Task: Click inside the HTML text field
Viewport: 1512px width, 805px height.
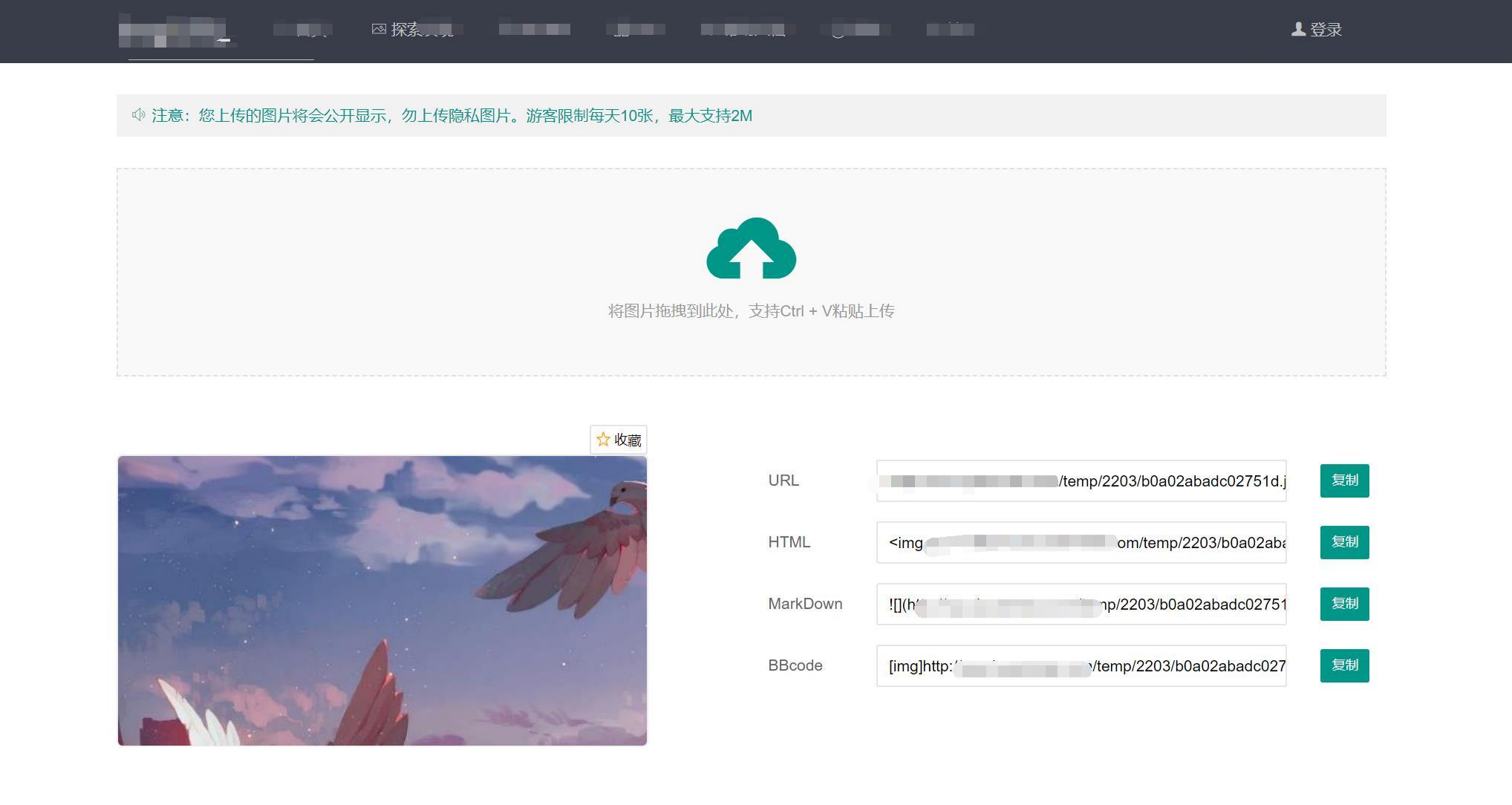Action: click(1081, 542)
